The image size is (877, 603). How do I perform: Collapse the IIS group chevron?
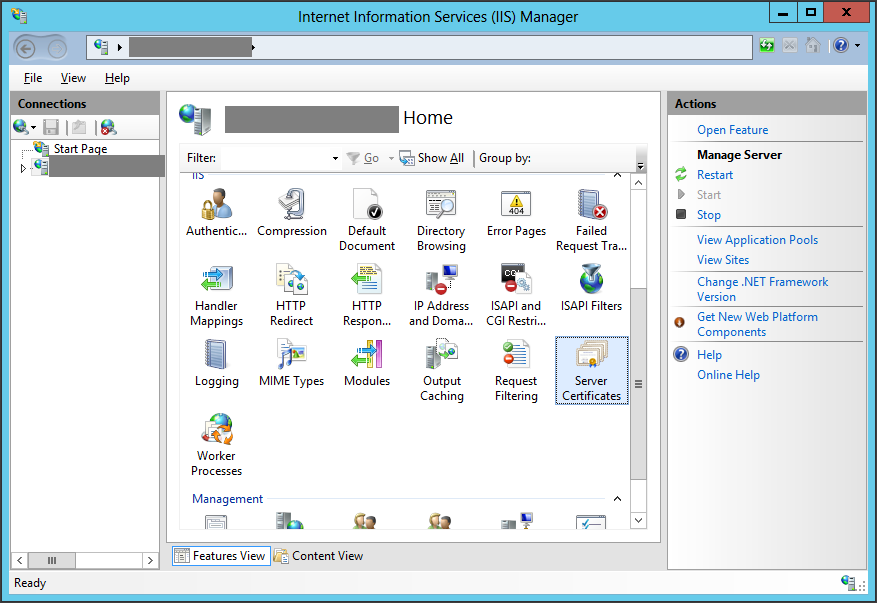coord(617,175)
